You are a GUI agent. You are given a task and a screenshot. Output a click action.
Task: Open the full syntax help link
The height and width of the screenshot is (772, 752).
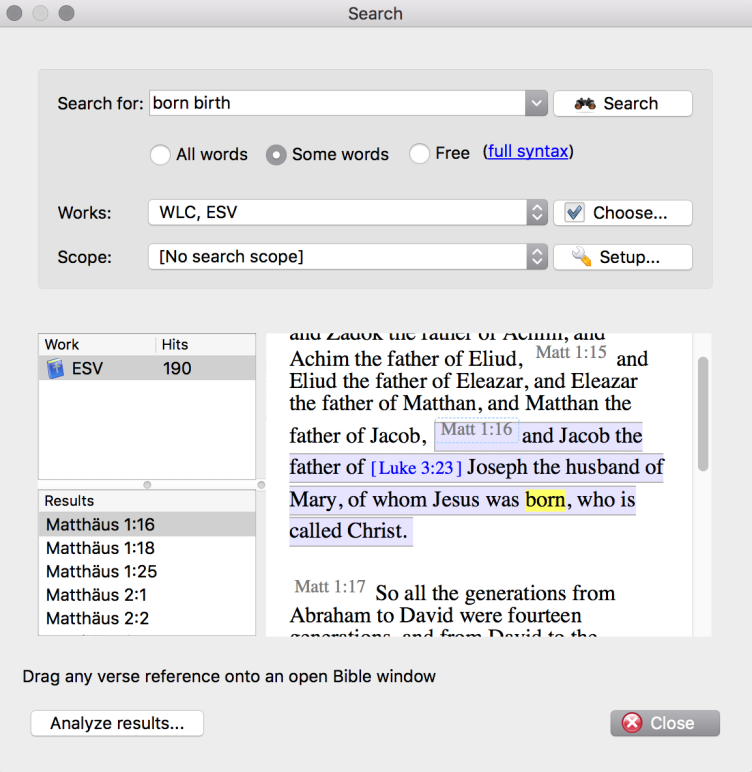click(529, 152)
